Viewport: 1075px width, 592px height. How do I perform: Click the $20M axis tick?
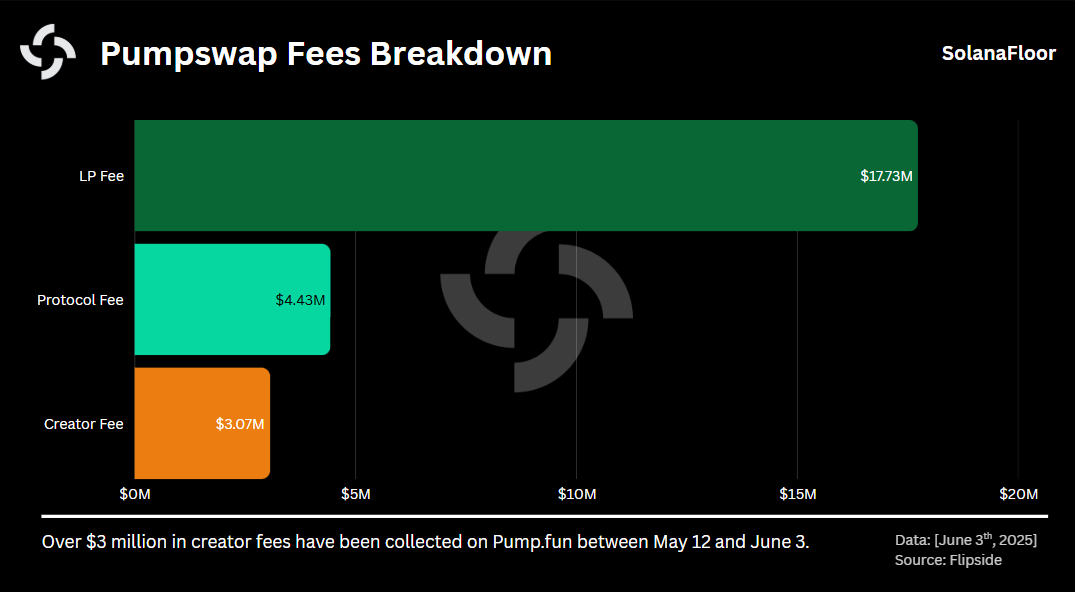(1018, 494)
